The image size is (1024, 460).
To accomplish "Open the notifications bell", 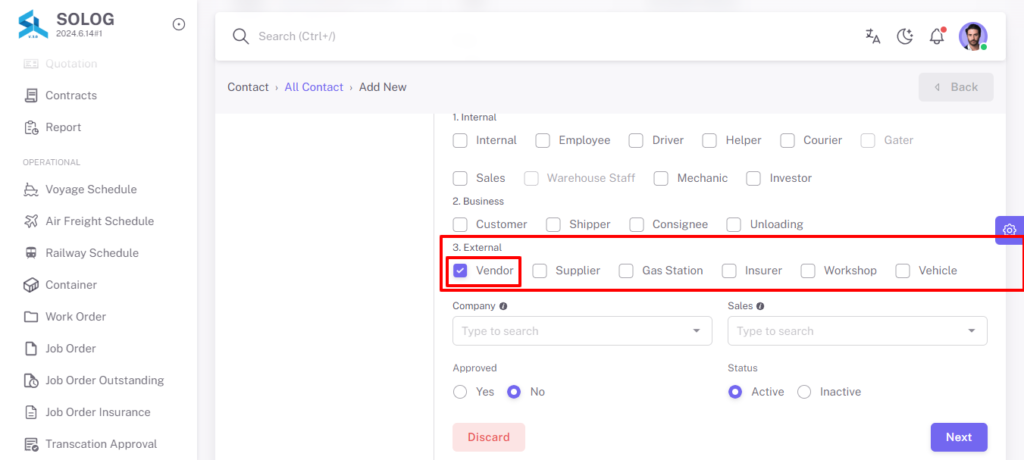I will [x=937, y=36].
